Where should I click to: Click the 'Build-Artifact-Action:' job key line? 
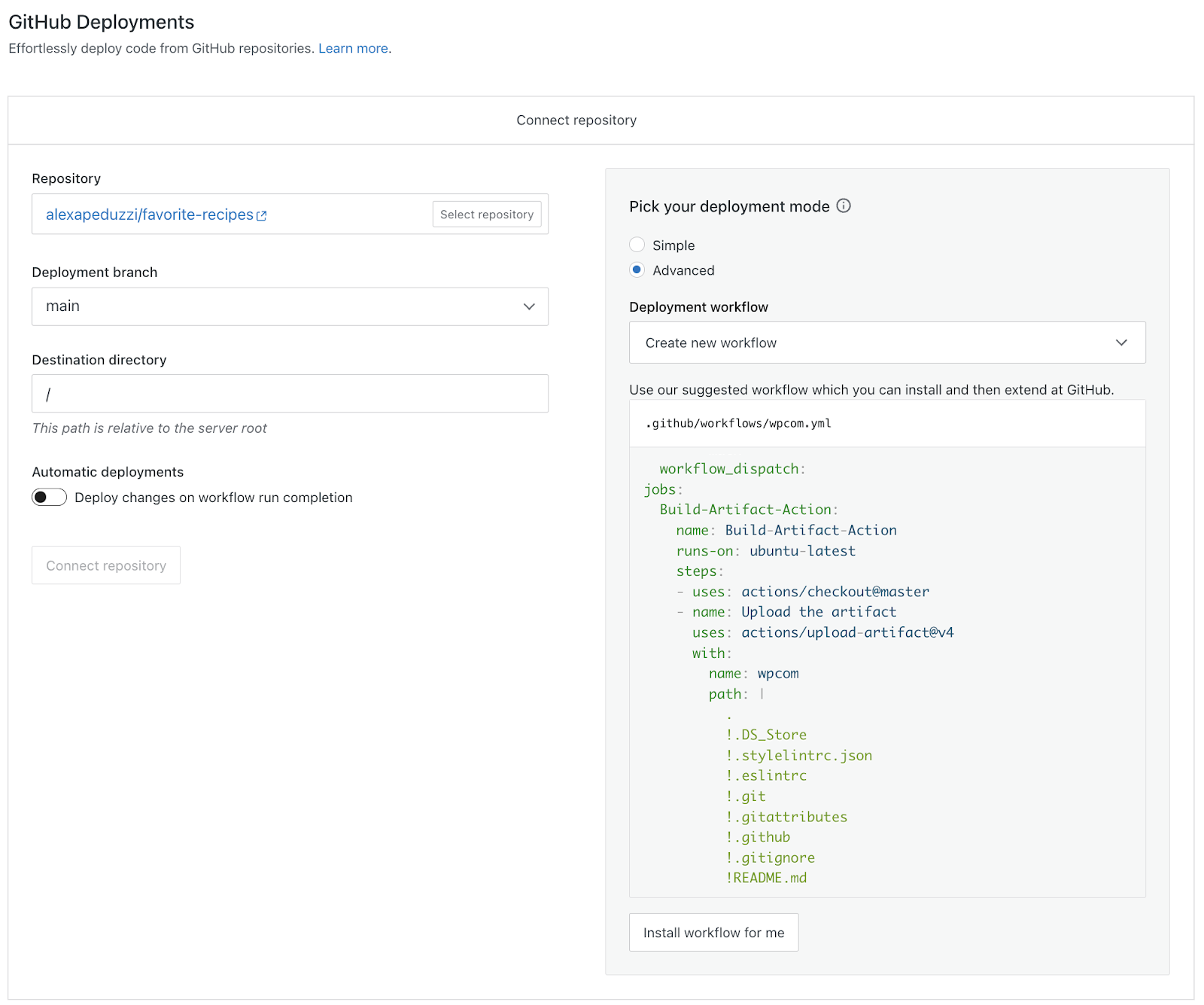coord(749,510)
